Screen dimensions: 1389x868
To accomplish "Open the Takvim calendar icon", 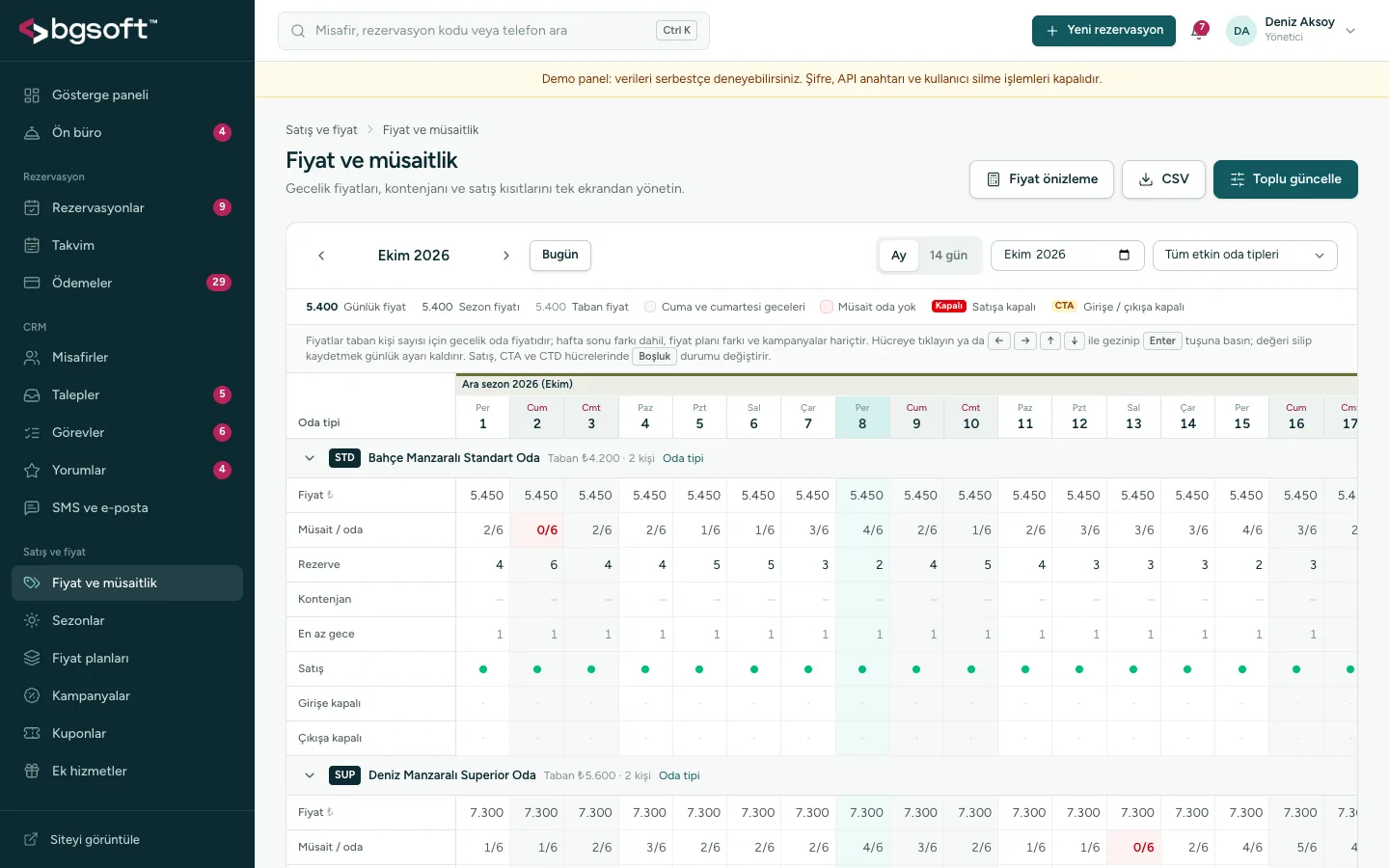I will (32, 246).
